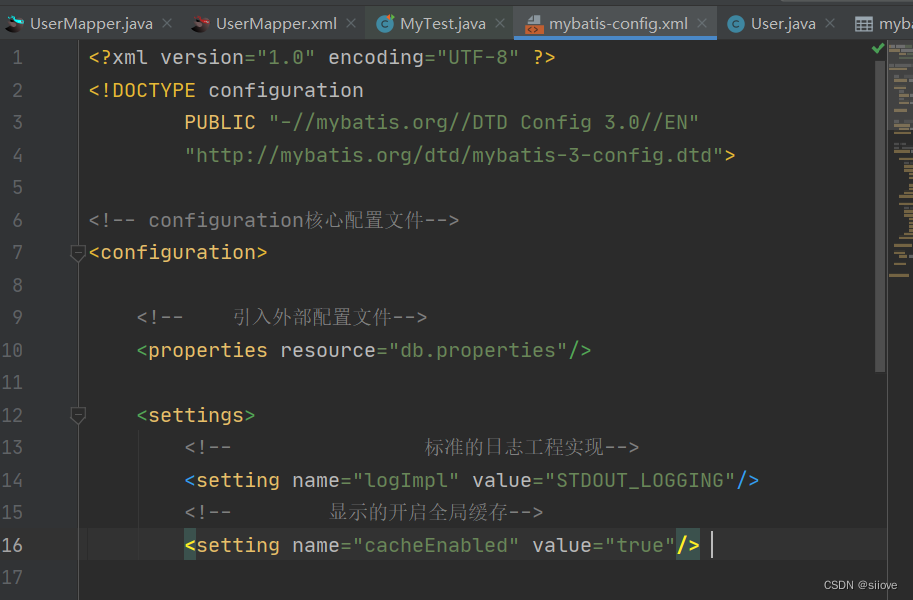The height and width of the screenshot is (600, 913).
Task: Close the UserMapper.java tab
Action: point(167,23)
